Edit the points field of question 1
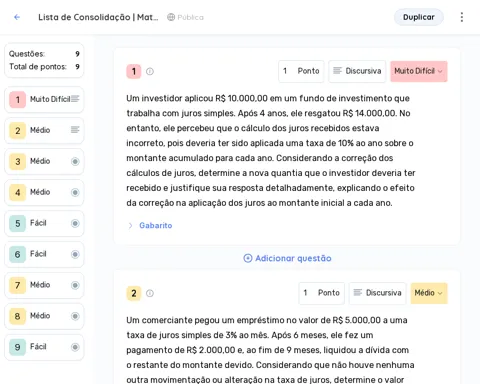 (x=301, y=71)
